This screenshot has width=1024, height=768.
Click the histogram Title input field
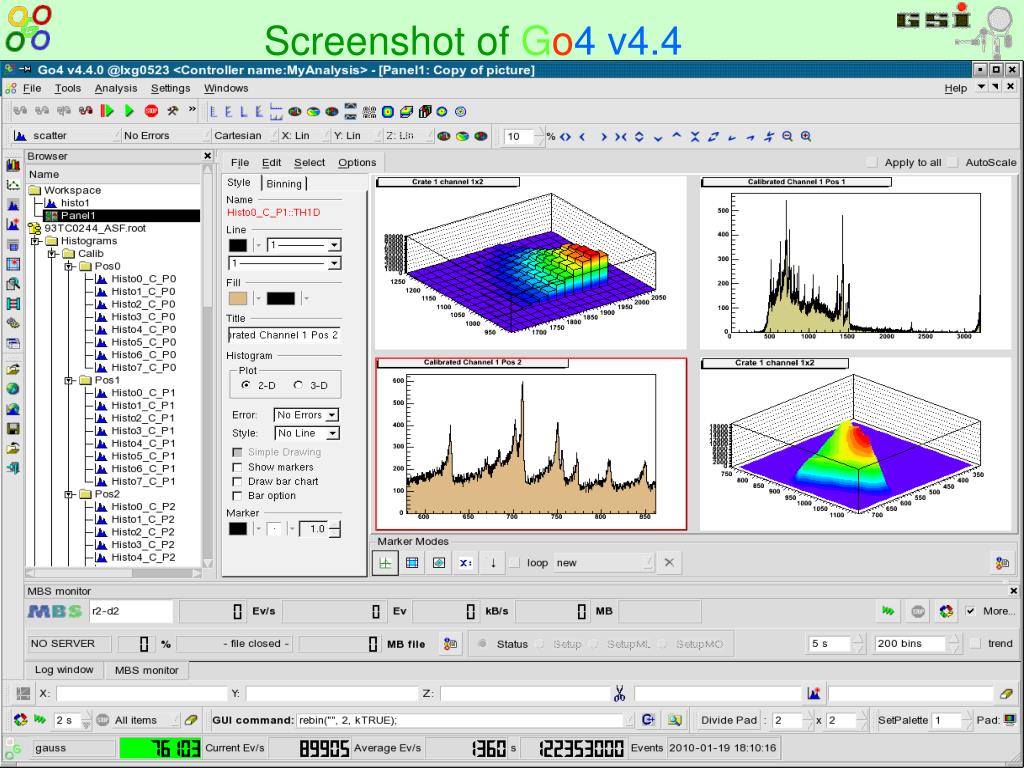[283, 335]
